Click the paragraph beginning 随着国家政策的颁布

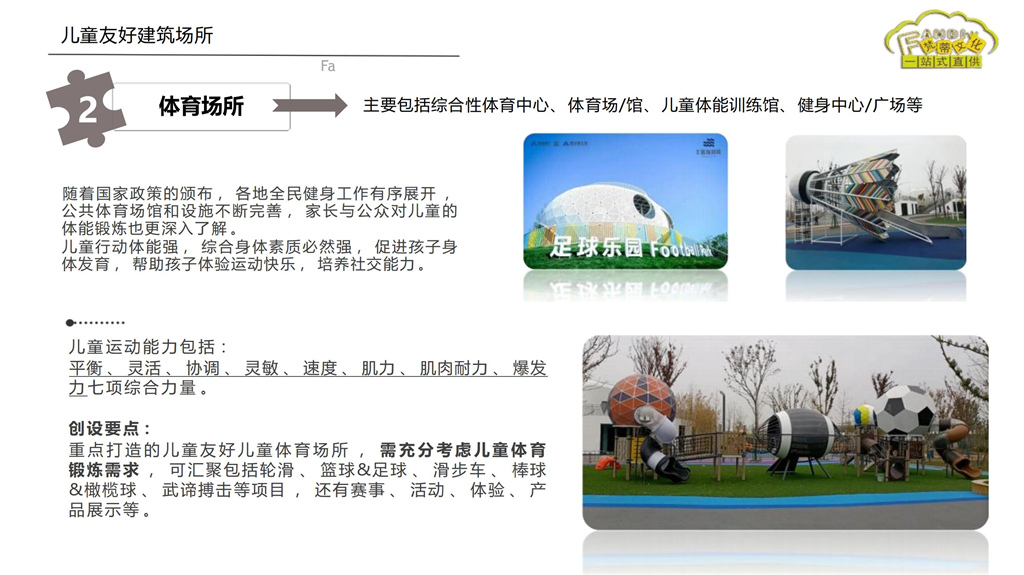[260, 229]
